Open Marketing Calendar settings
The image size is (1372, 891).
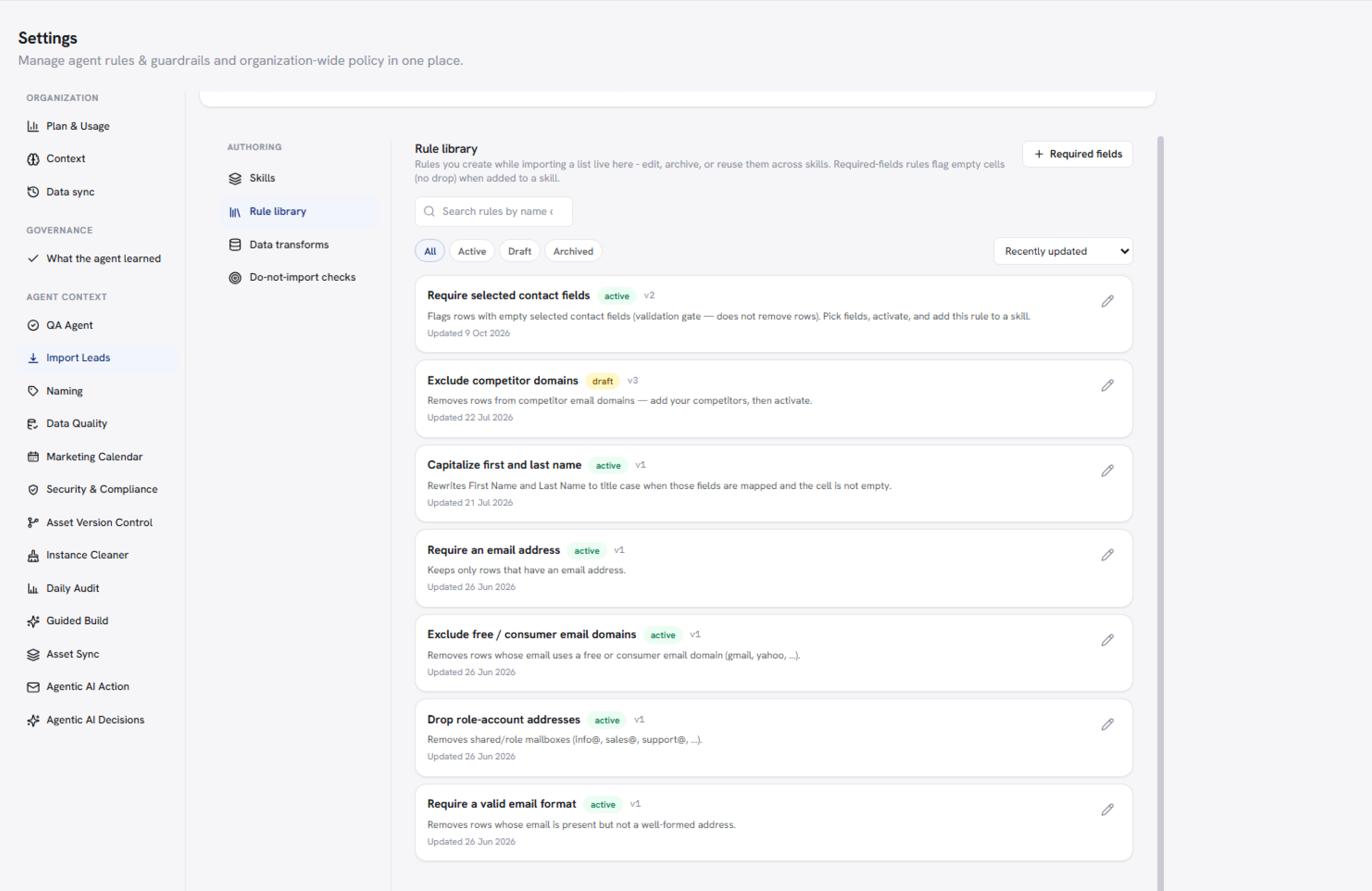coord(98,457)
